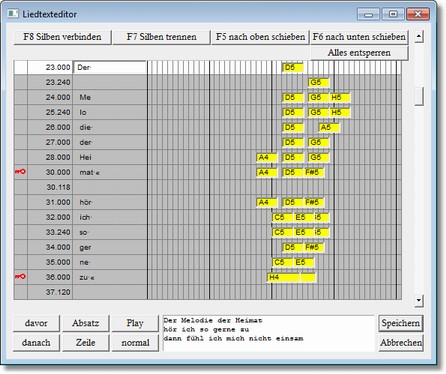Click the H5 note block in row 25.240
Screen dimensions: 446x374
click(340, 112)
